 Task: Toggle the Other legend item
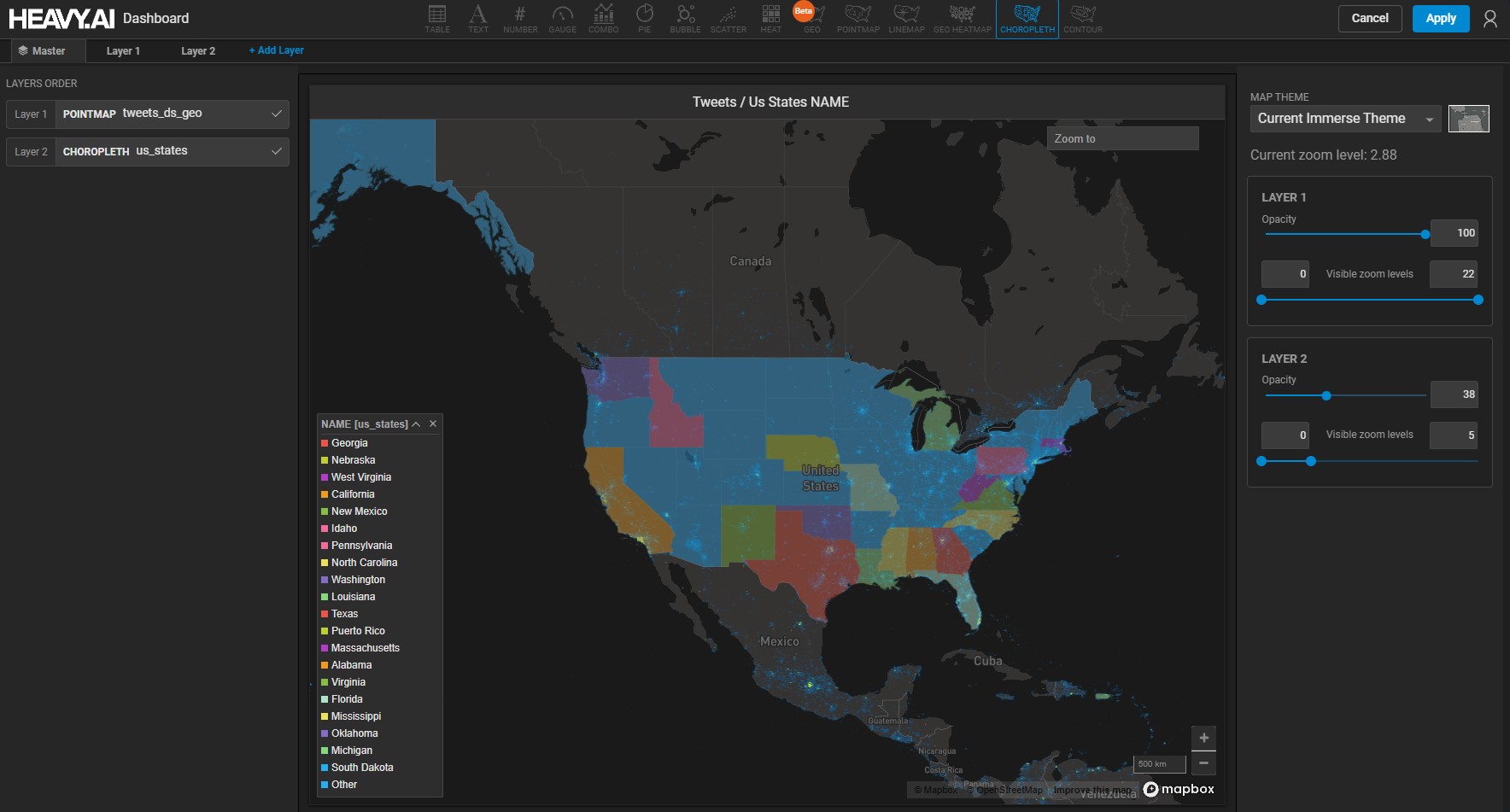coord(343,785)
